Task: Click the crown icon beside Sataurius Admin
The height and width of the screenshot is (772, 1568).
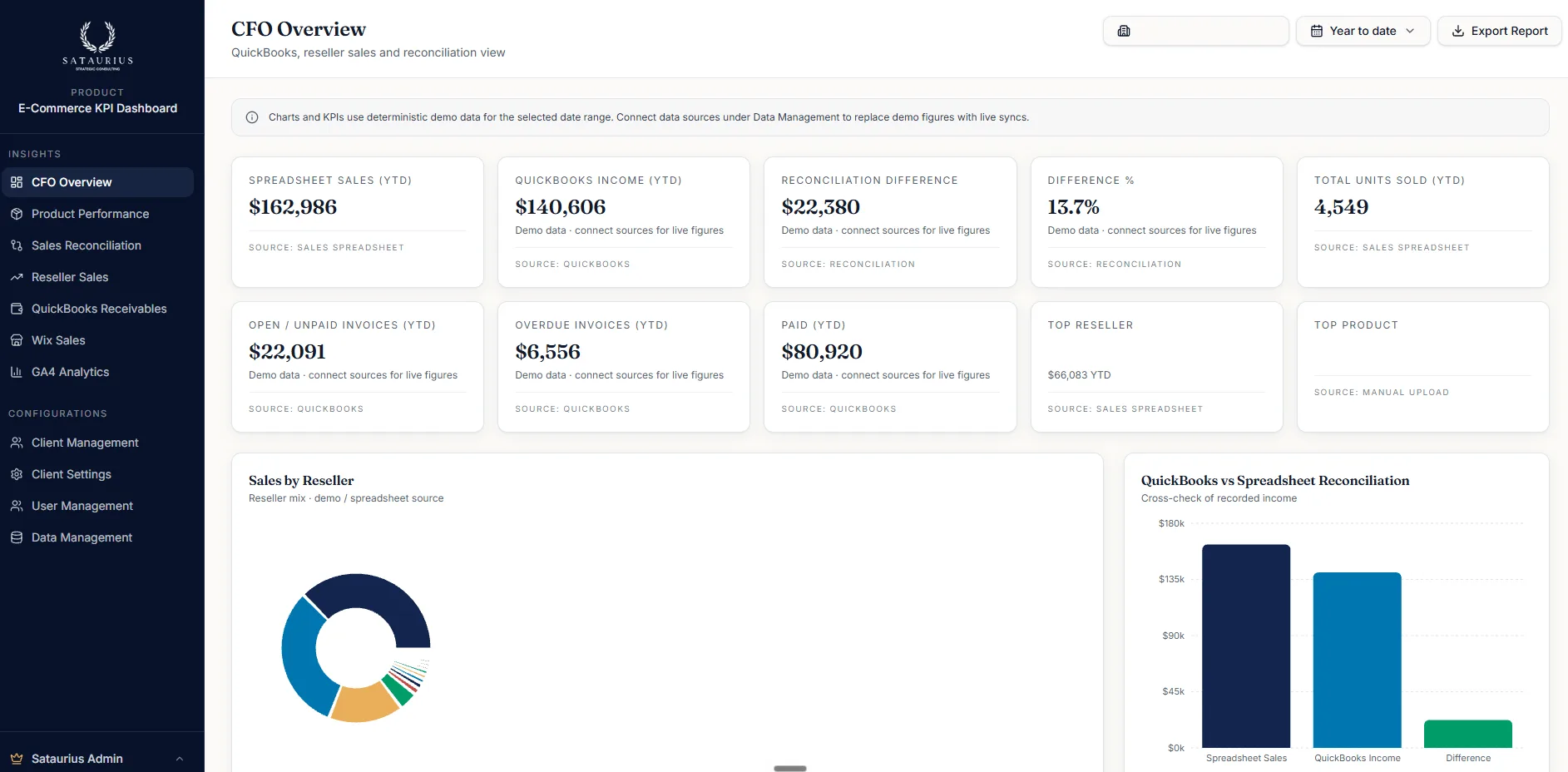Action: (x=17, y=759)
